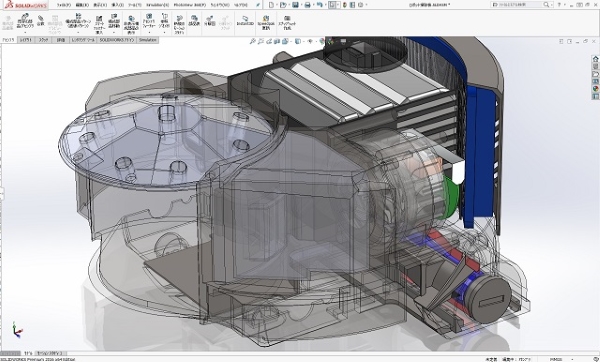Image resolution: width=600 pixels, height=362 pixels.
Task: Open the Options gear dropdown arrow
Action: [367, 5]
